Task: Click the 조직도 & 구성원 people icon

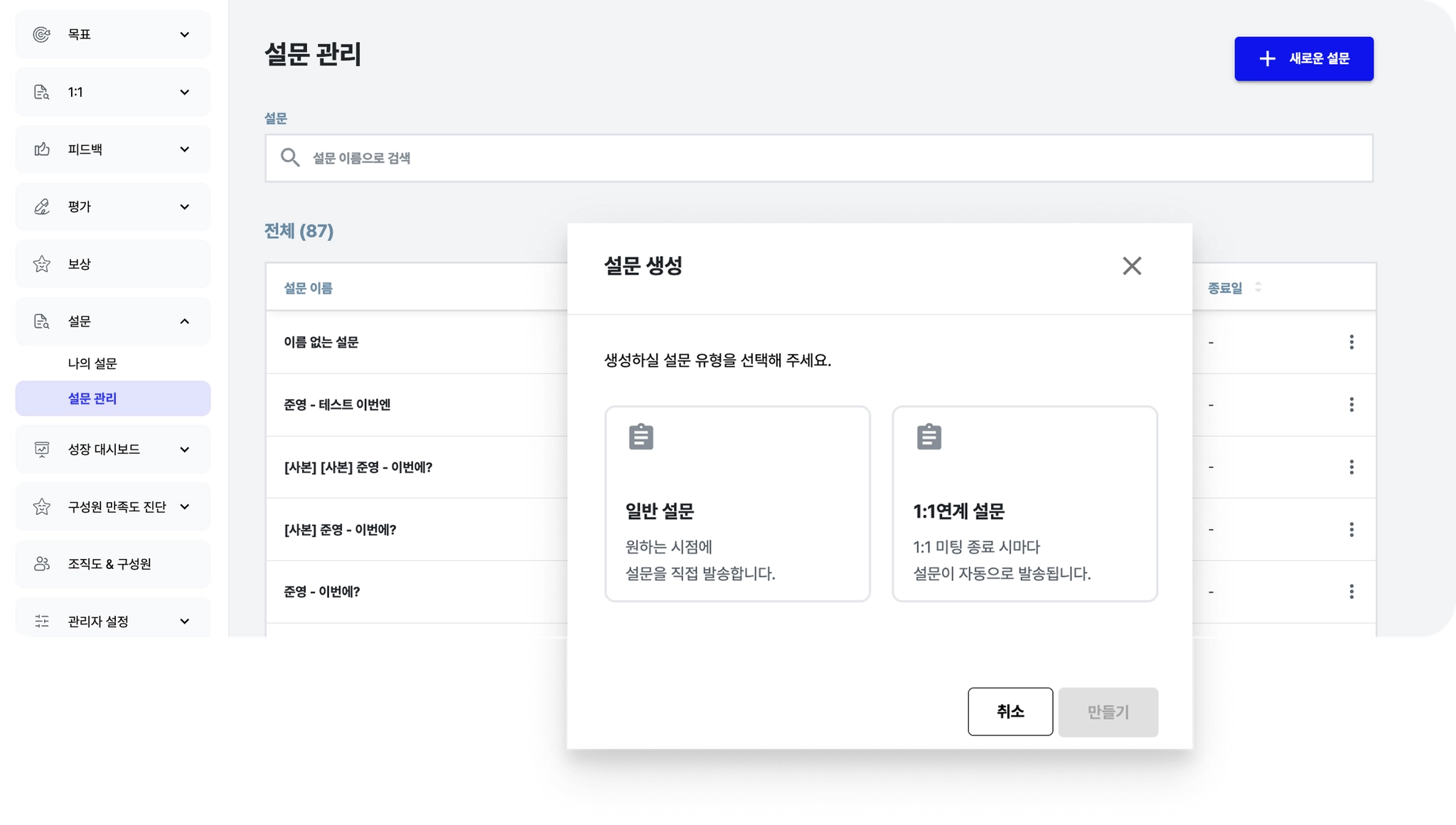Action: (x=42, y=564)
